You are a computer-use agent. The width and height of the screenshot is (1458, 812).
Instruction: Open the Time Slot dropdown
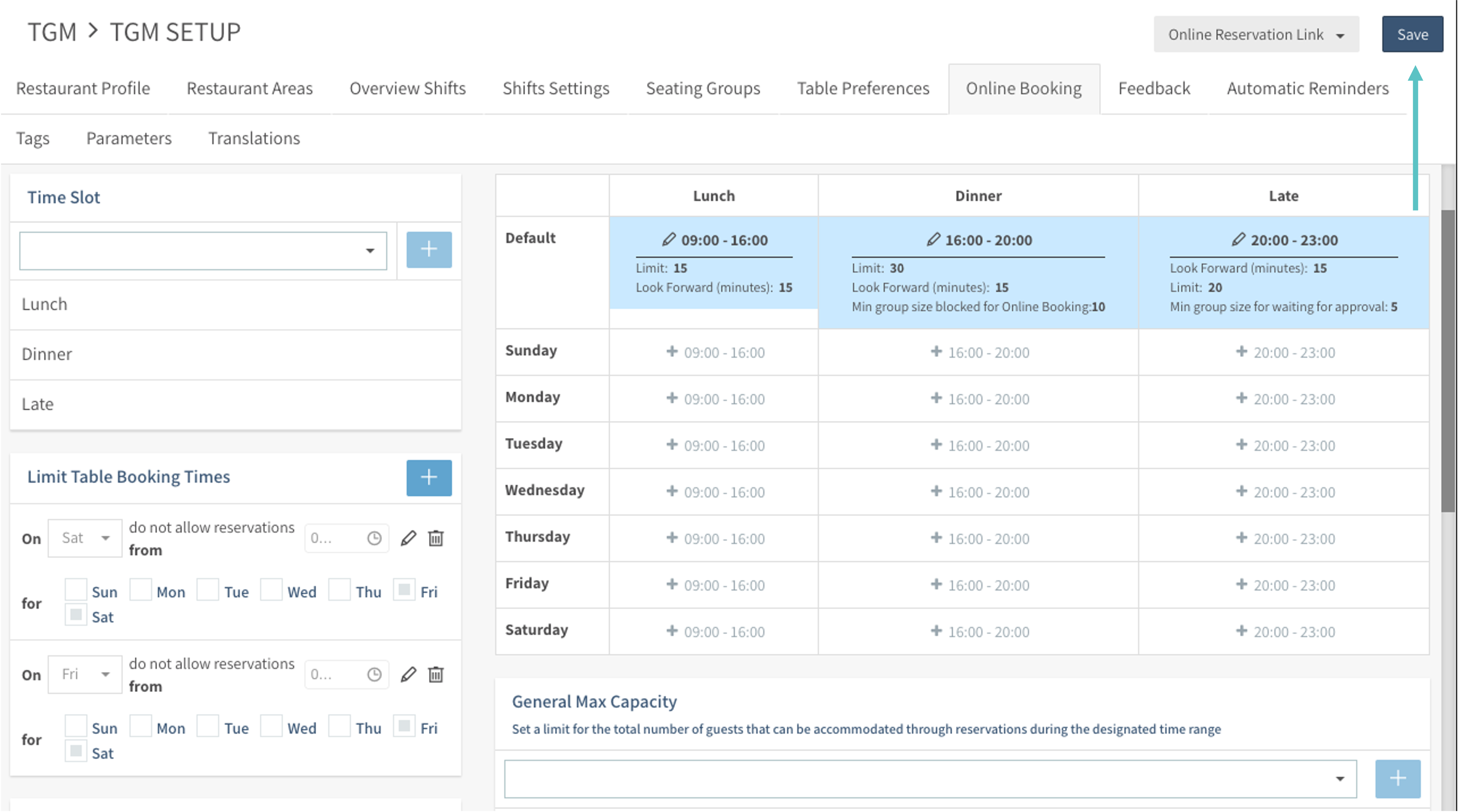point(203,251)
